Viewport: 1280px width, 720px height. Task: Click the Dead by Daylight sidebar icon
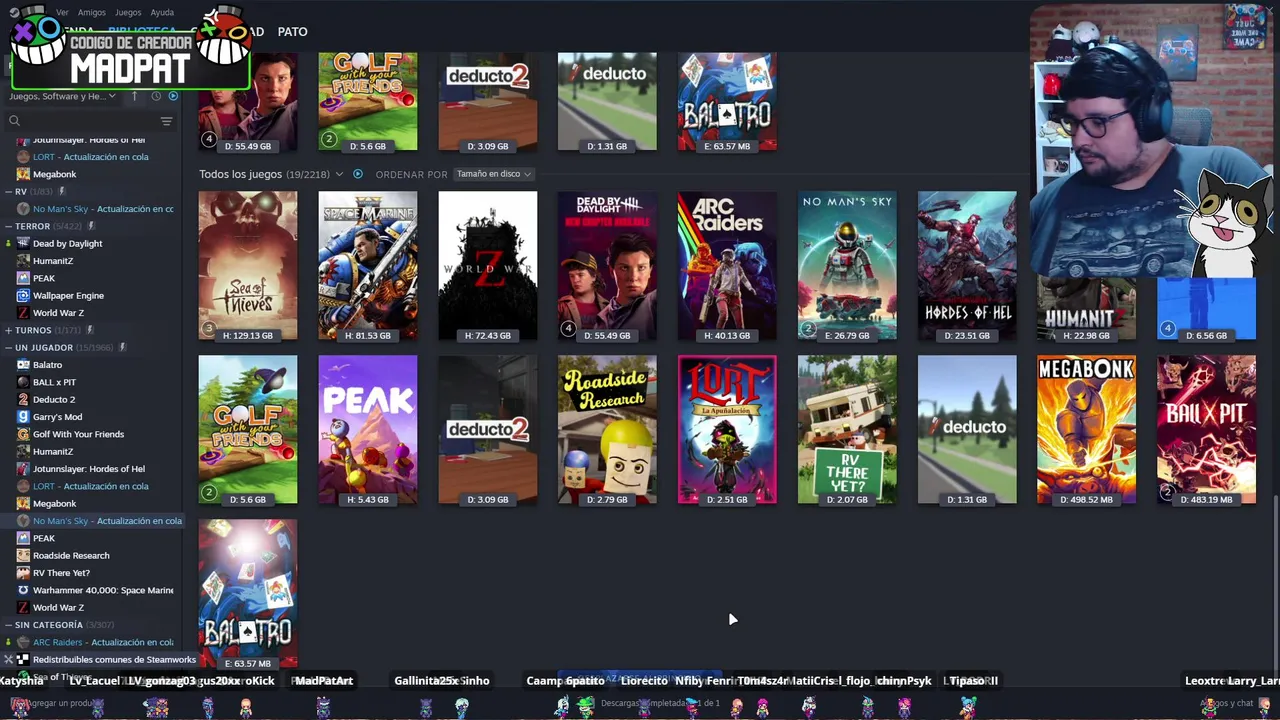tap(23, 243)
